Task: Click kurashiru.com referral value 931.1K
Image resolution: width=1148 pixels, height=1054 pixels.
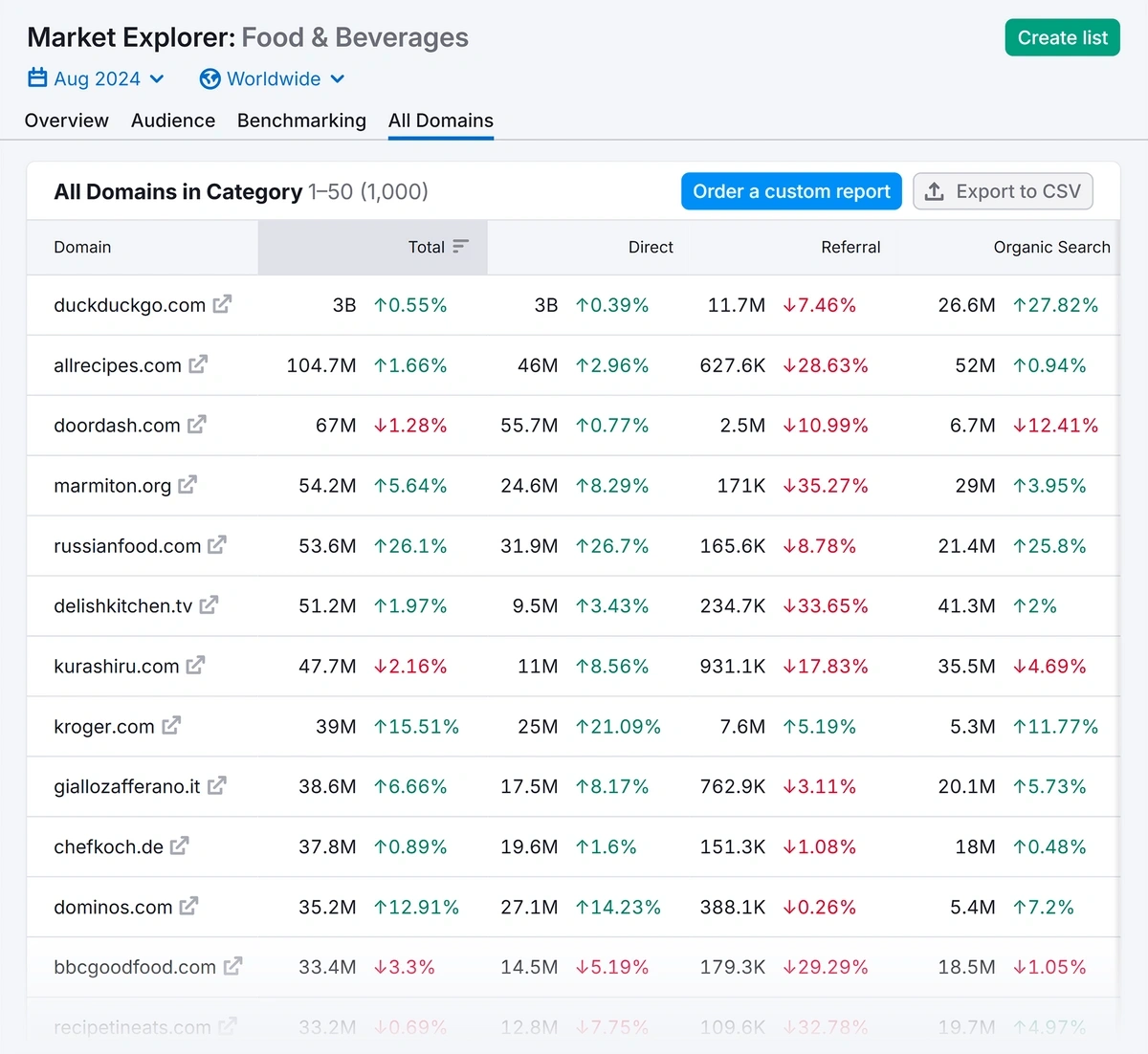Action: pyautogui.click(x=733, y=667)
